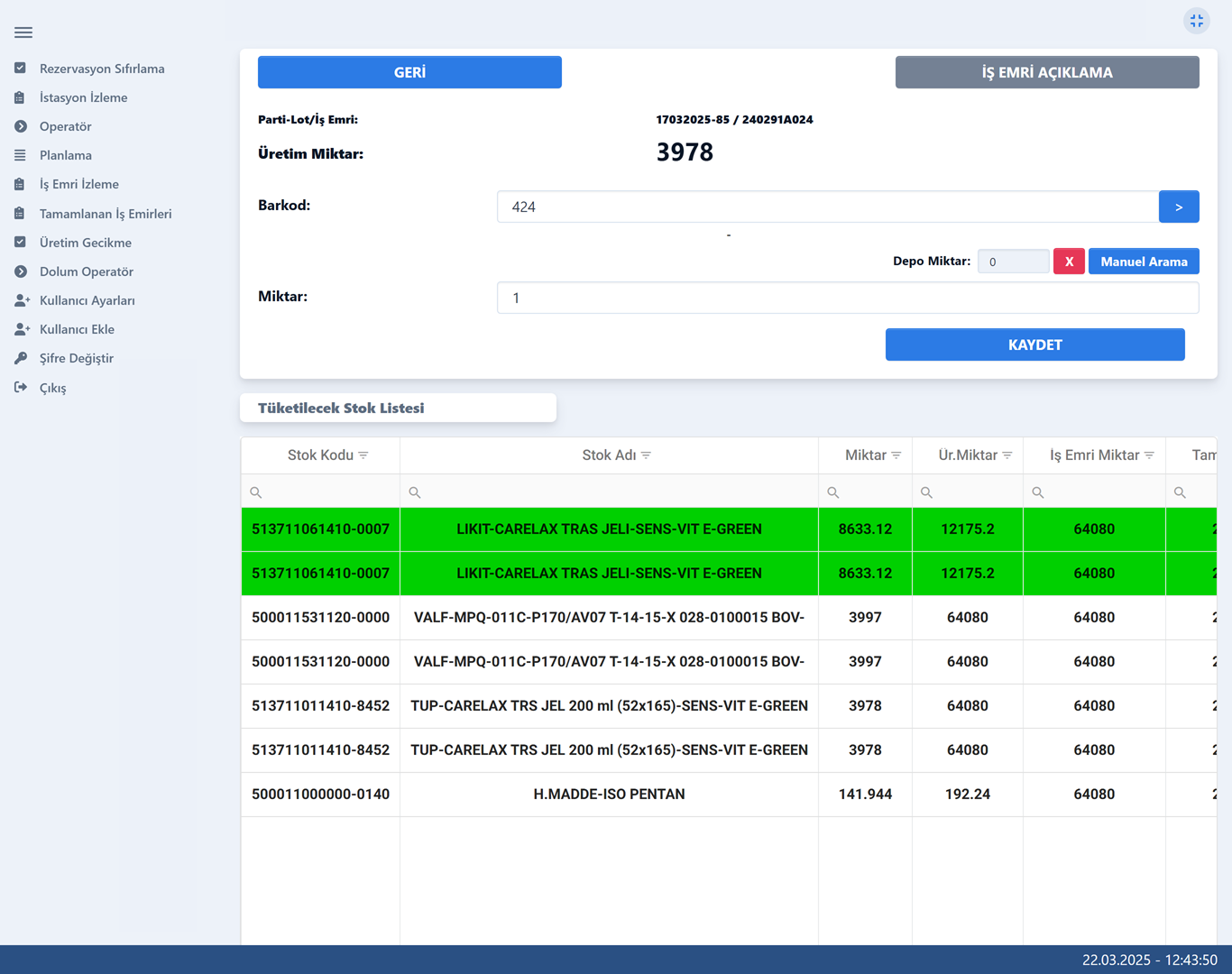The height and width of the screenshot is (974, 1232).
Task: Open the Stok Kodu column filter
Action: click(363, 455)
